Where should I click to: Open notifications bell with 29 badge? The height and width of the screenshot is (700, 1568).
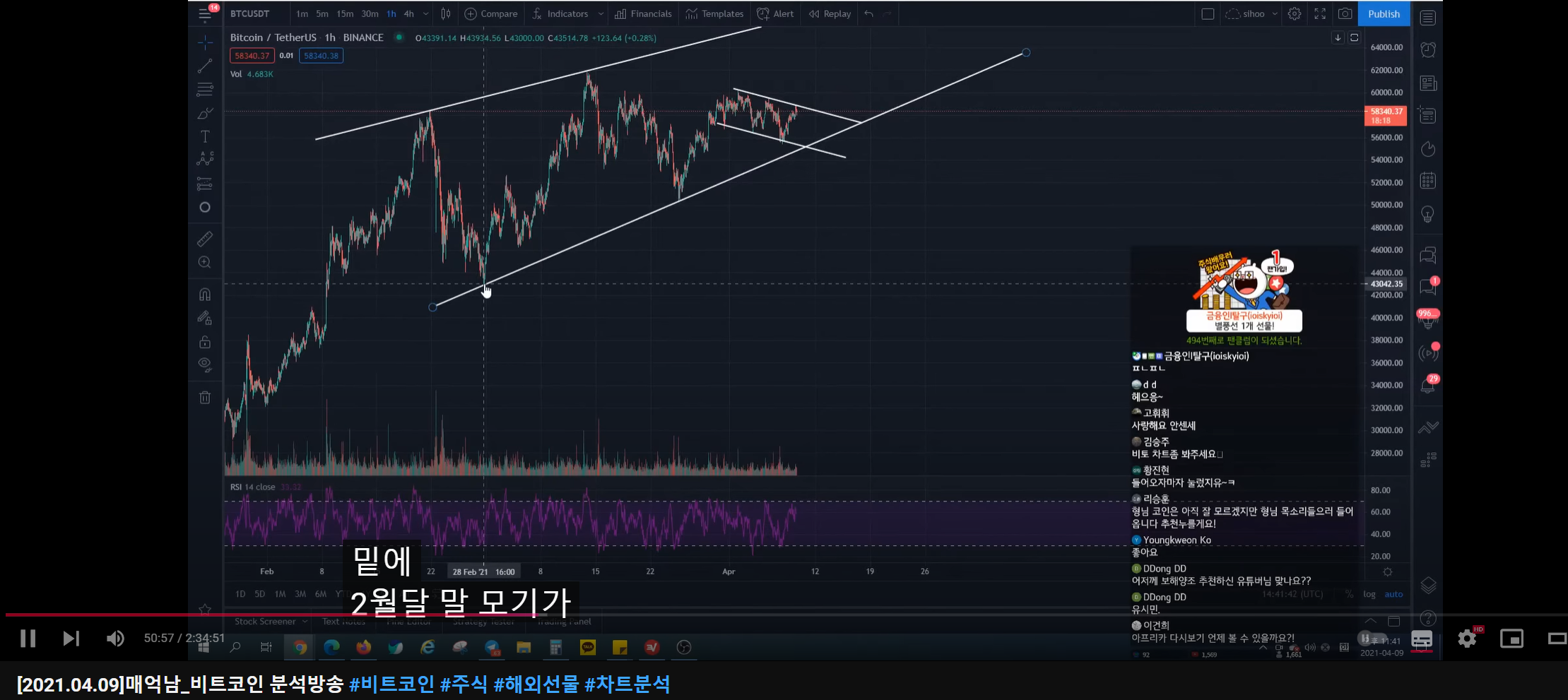pos(1428,385)
